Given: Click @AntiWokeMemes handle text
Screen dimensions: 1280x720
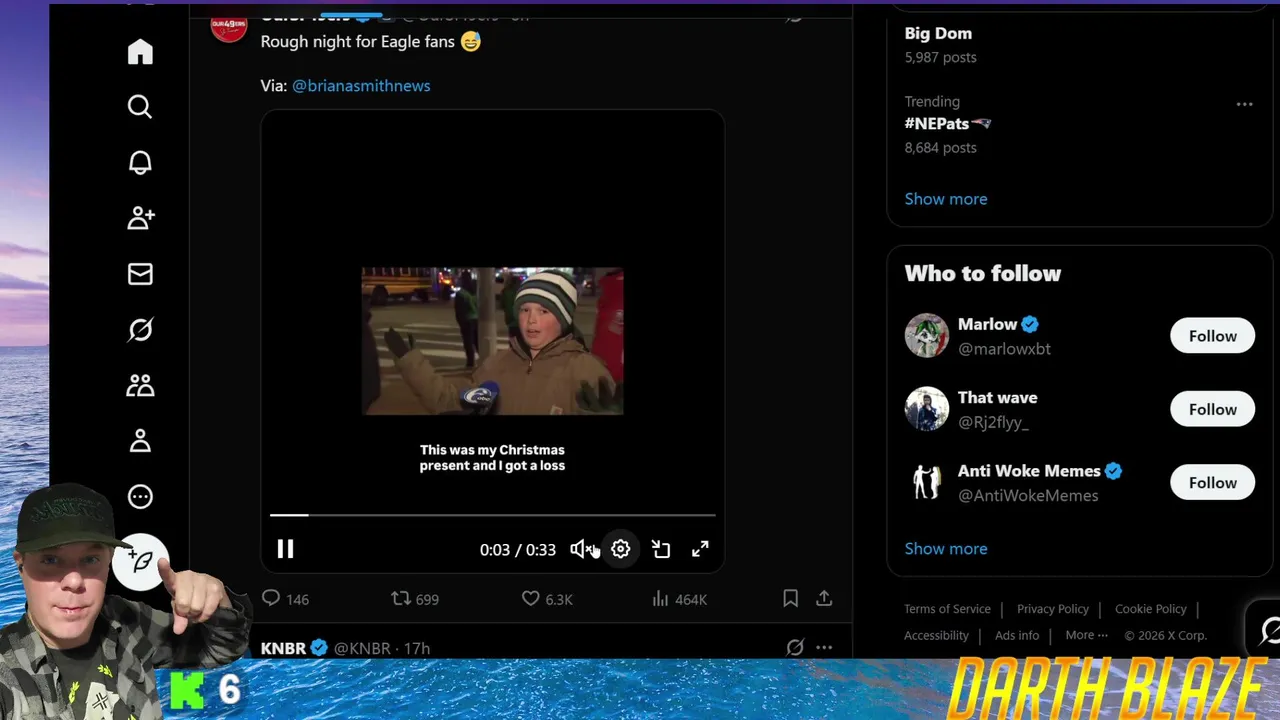Looking at the screenshot, I should (1028, 495).
